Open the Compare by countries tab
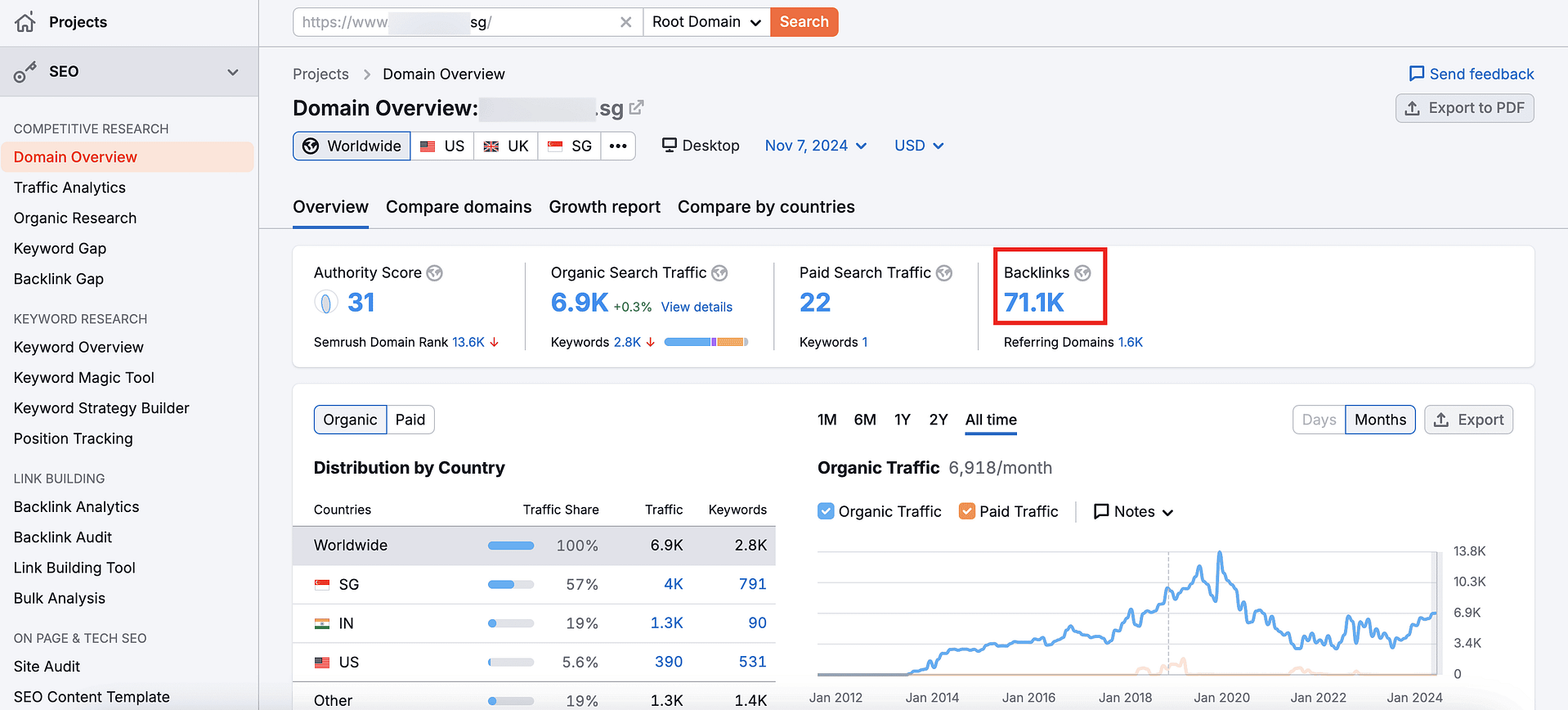Viewport: 1568px width, 710px height. click(x=766, y=207)
